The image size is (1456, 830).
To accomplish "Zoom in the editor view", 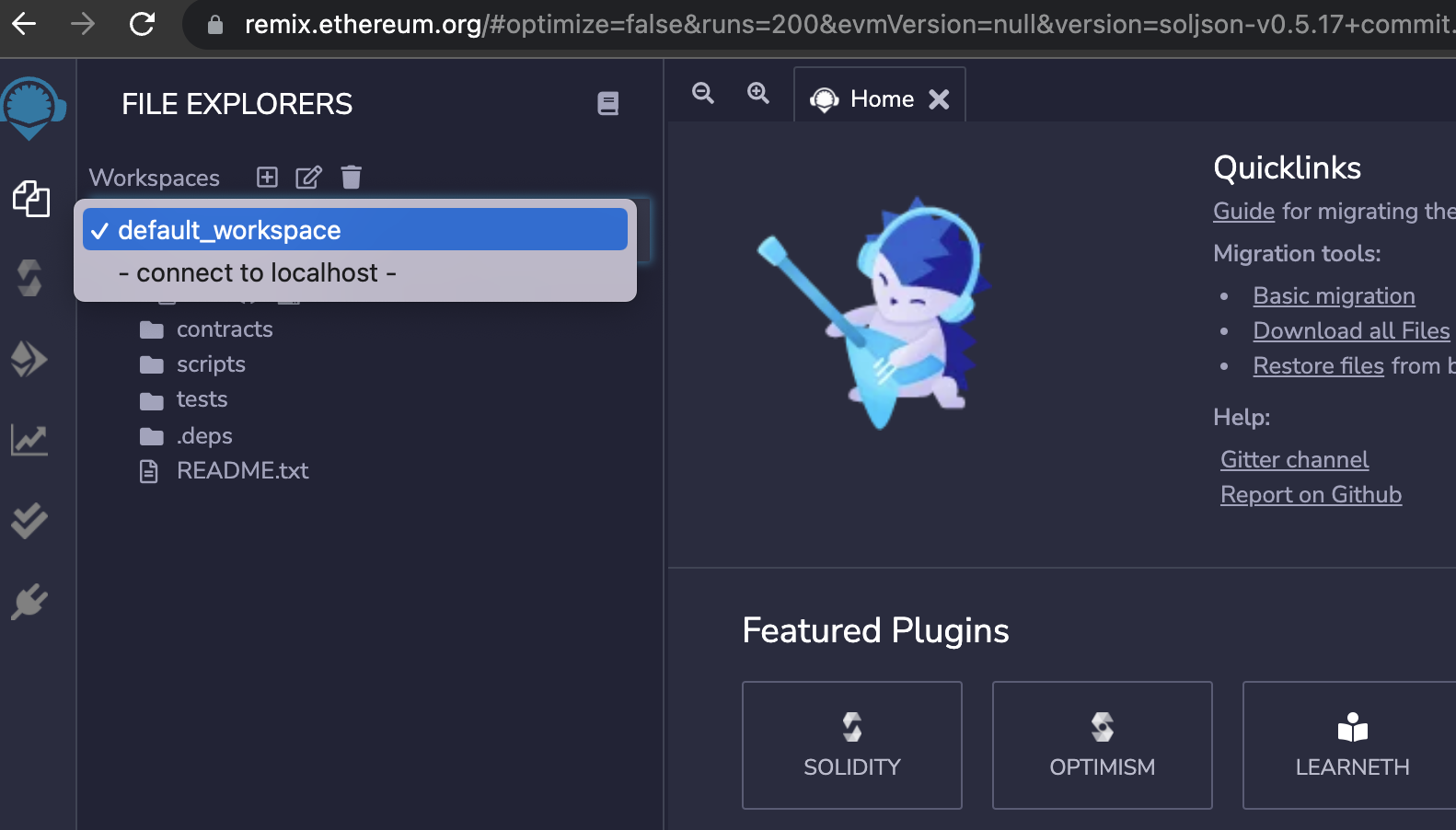I will coord(758,93).
